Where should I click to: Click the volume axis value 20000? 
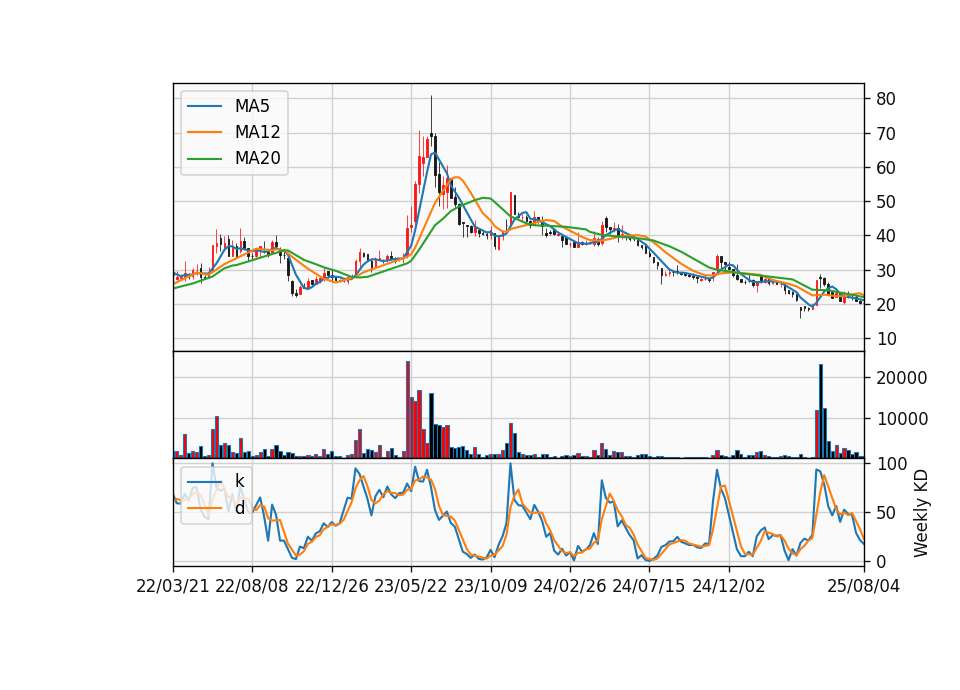[x=901, y=378]
